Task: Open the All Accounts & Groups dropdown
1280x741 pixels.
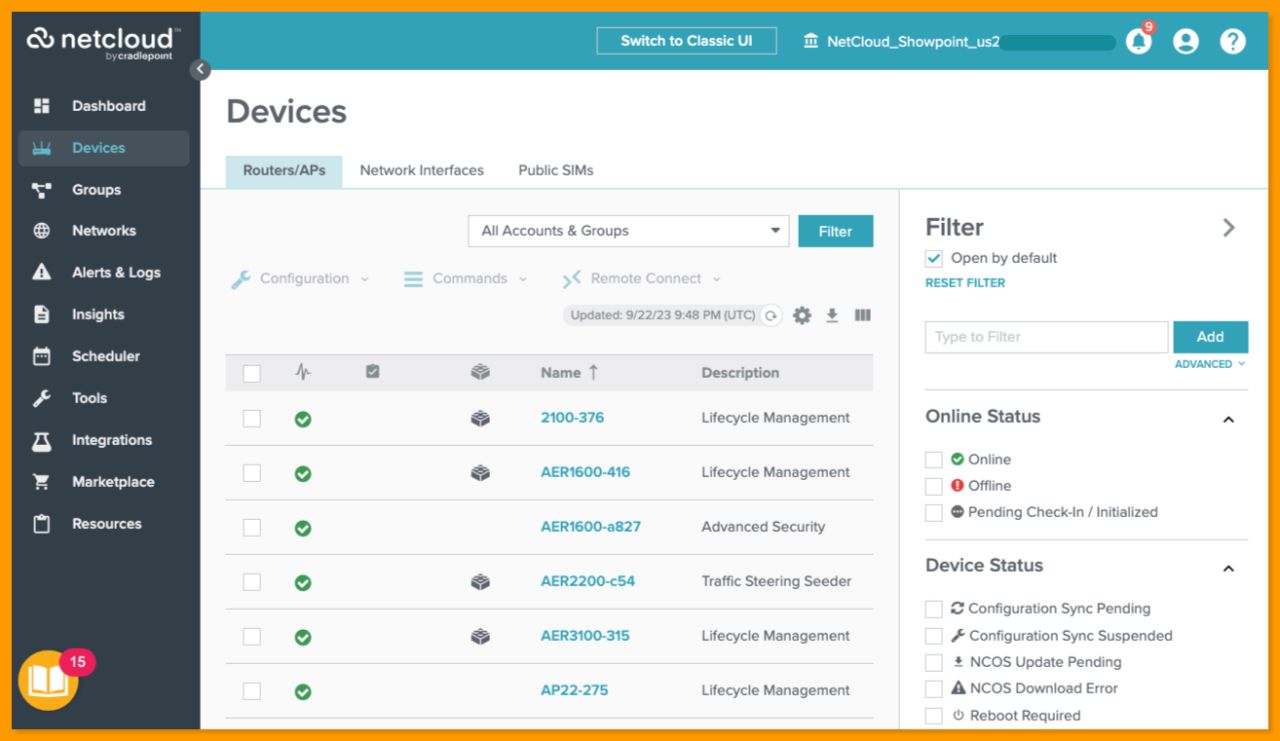Action: pos(627,230)
